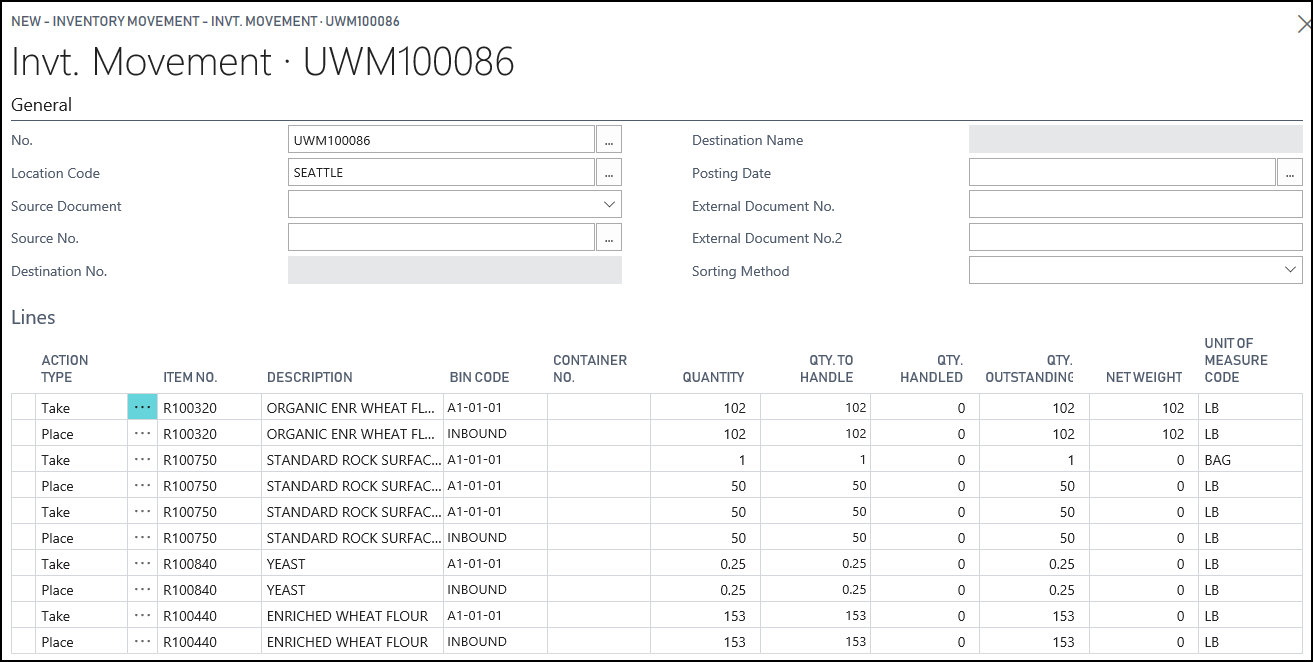The width and height of the screenshot is (1313, 662).
Task: Click the lookup button next to No. field
Action: (x=608, y=140)
